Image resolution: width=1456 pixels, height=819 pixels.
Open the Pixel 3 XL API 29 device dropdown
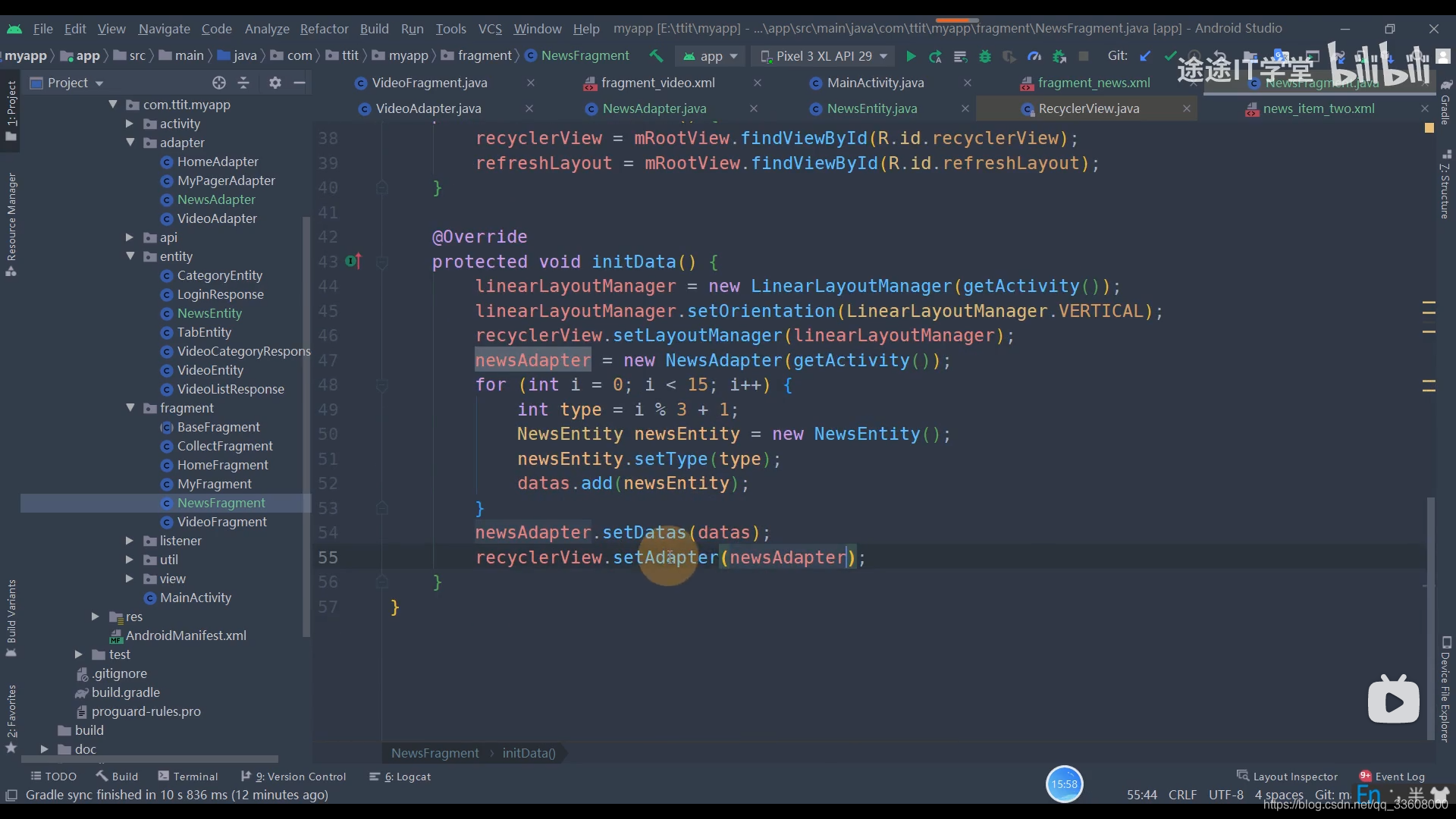click(x=824, y=56)
